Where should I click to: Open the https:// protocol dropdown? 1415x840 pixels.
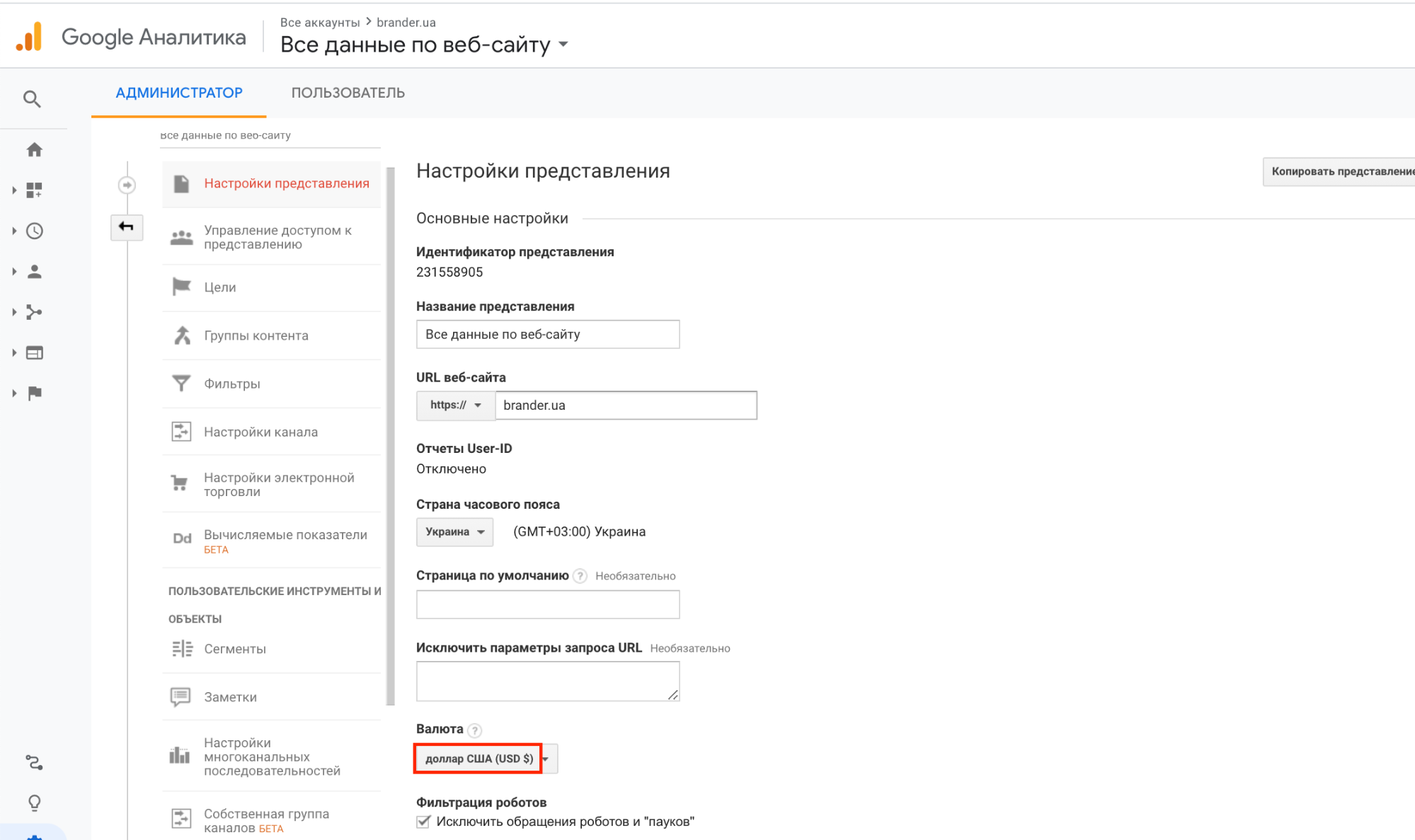coord(455,405)
